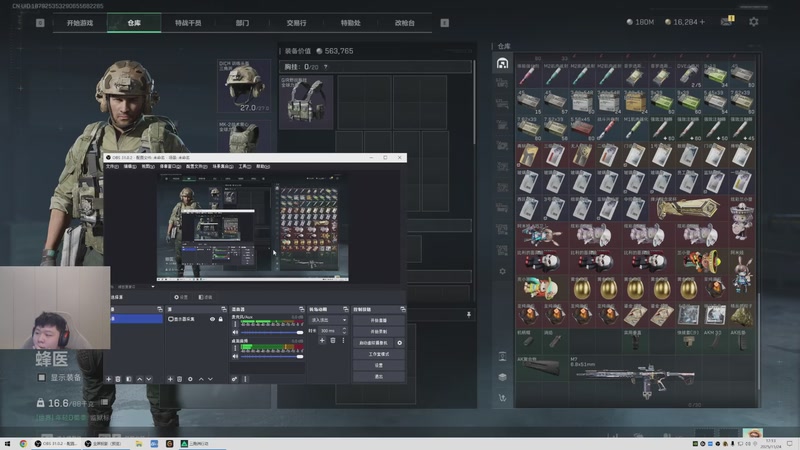
Task: Add a transition with plus icon
Action: (x=322, y=340)
